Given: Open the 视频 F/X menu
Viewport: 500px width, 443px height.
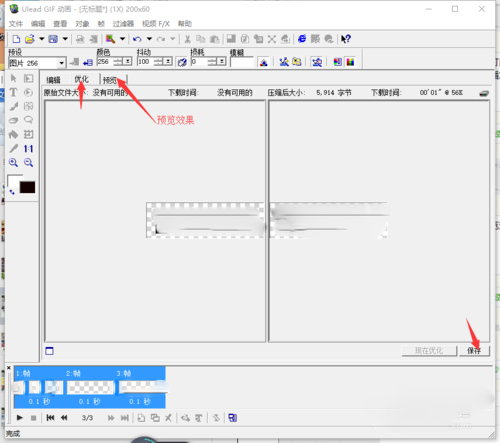Looking at the screenshot, I should [x=156, y=24].
